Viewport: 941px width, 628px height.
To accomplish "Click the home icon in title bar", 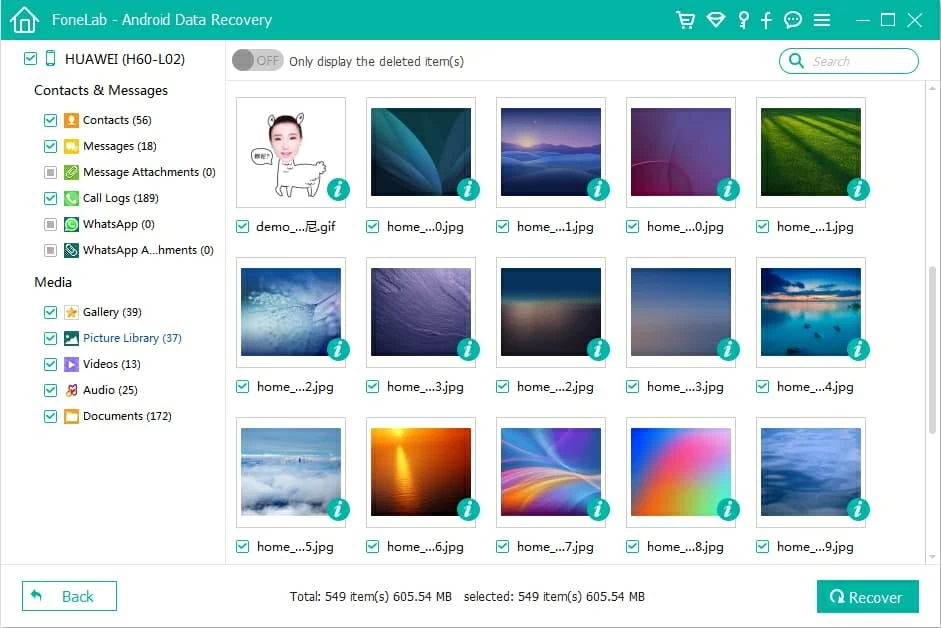I will click(24, 20).
